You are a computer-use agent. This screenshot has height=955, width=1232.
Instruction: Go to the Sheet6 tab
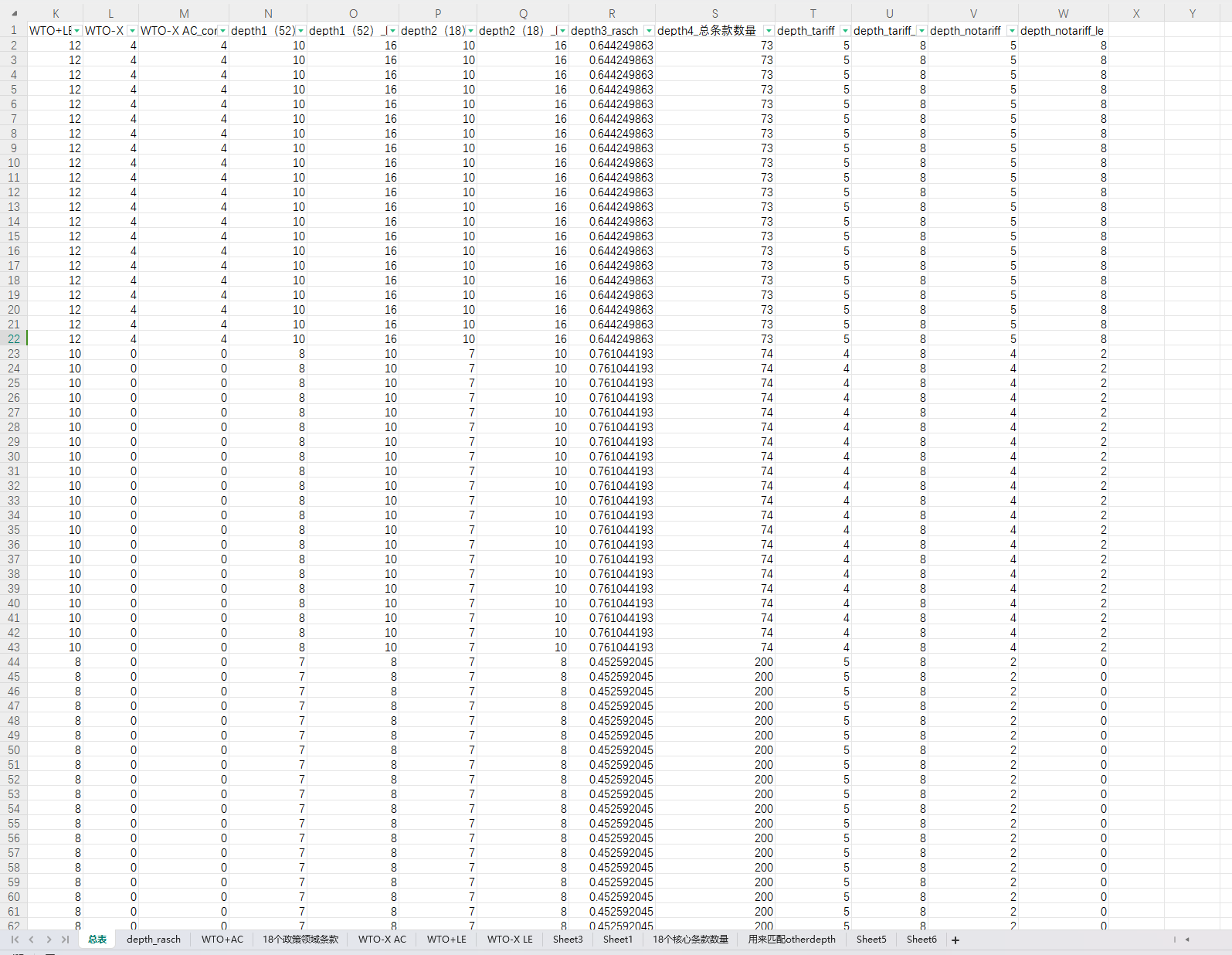[921, 940]
